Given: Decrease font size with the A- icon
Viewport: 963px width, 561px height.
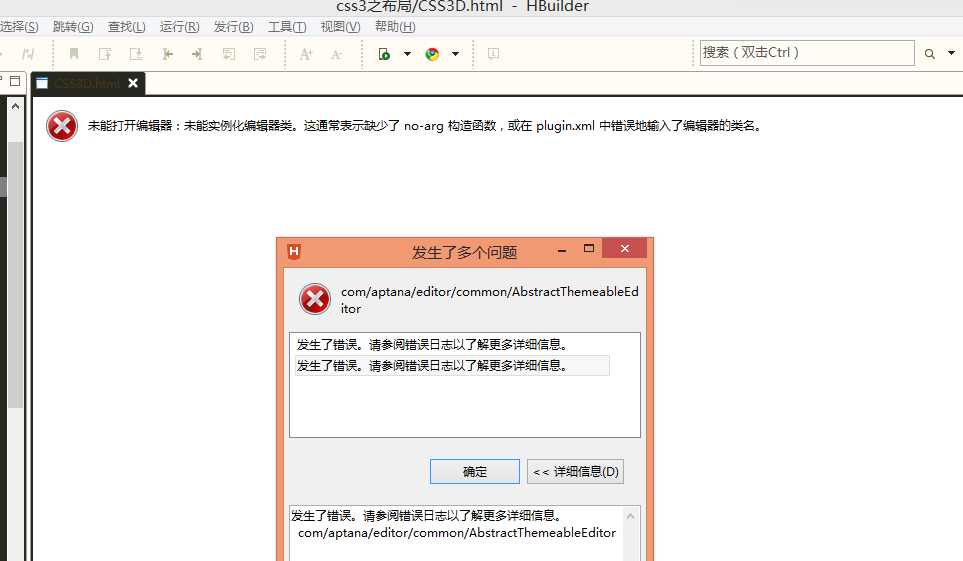Looking at the screenshot, I should point(336,54).
